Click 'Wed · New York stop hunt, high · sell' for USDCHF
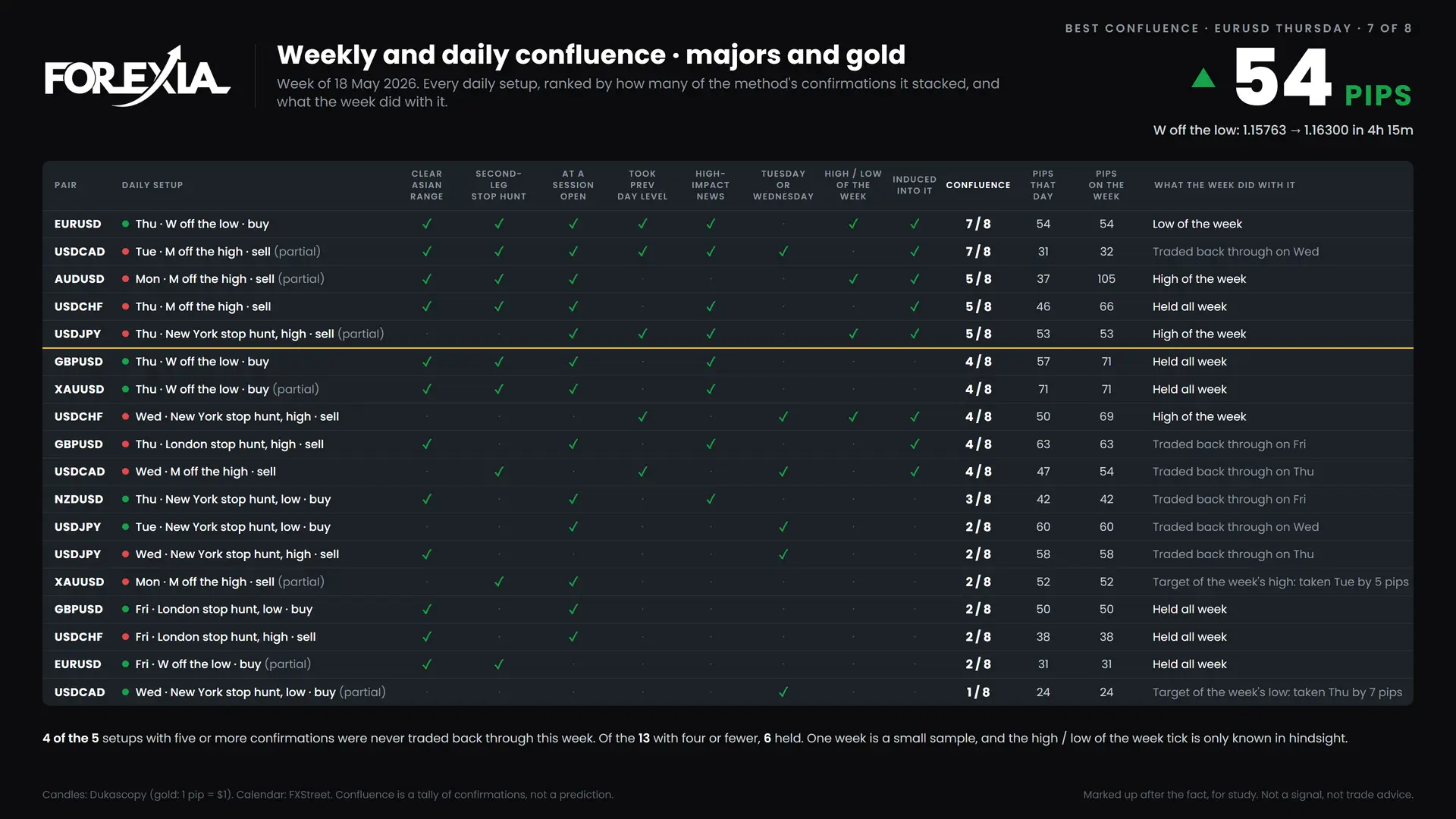1456x819 pixels. coord(237,416)
